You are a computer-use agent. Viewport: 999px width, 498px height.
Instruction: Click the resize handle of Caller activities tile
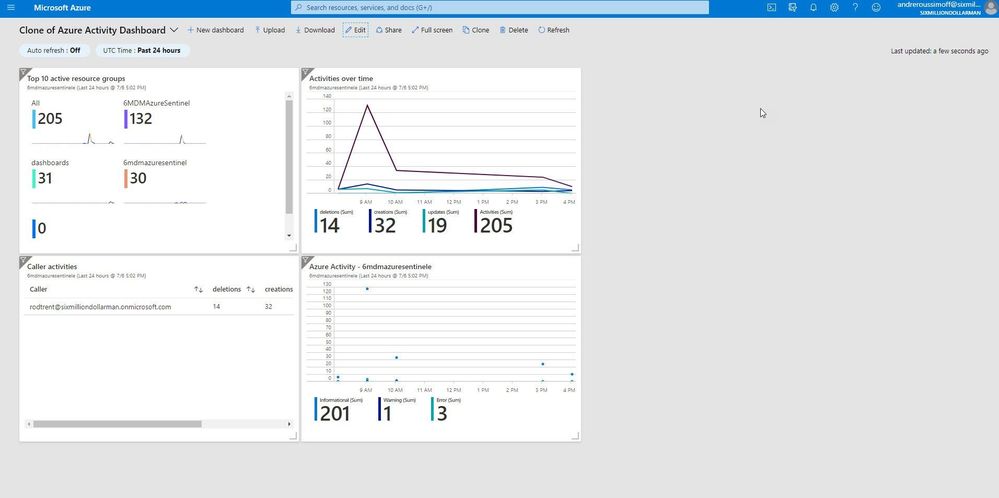pos(293,436)
